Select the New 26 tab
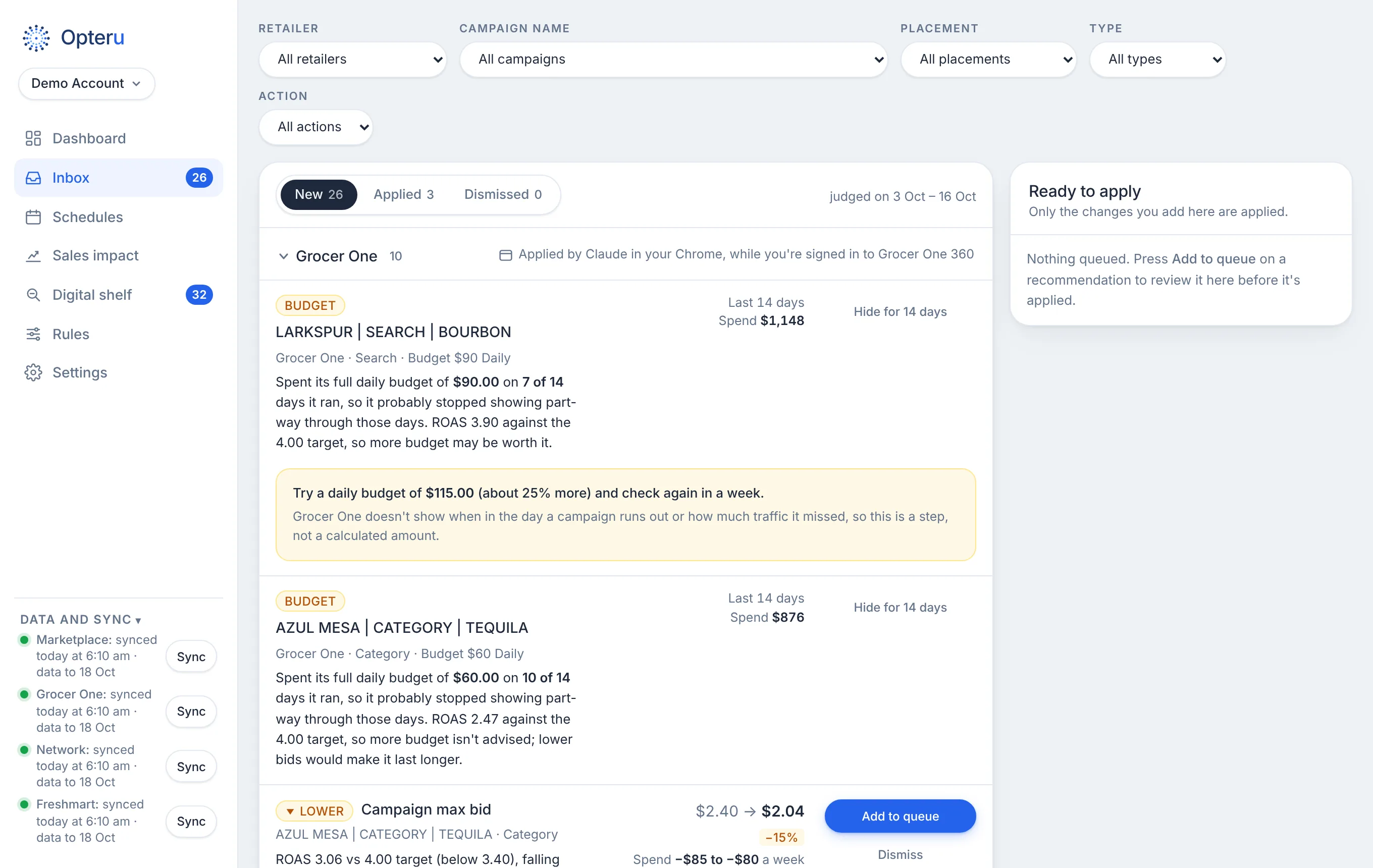Viewport: 1373px width, 868px height. point(319,195)
